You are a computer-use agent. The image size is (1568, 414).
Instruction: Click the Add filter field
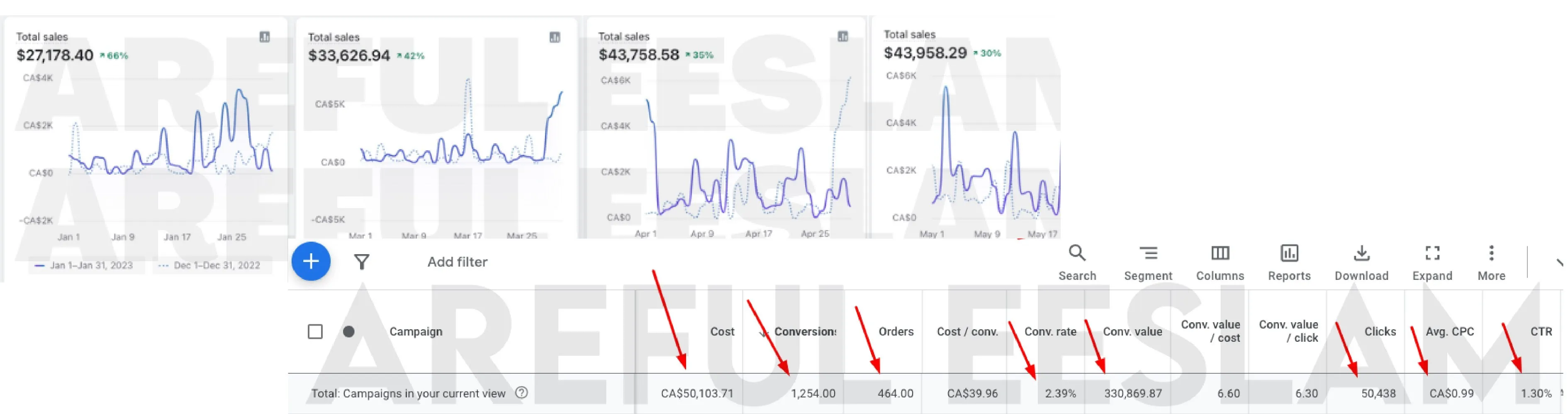pyautogui.click(x=457, y=262)
